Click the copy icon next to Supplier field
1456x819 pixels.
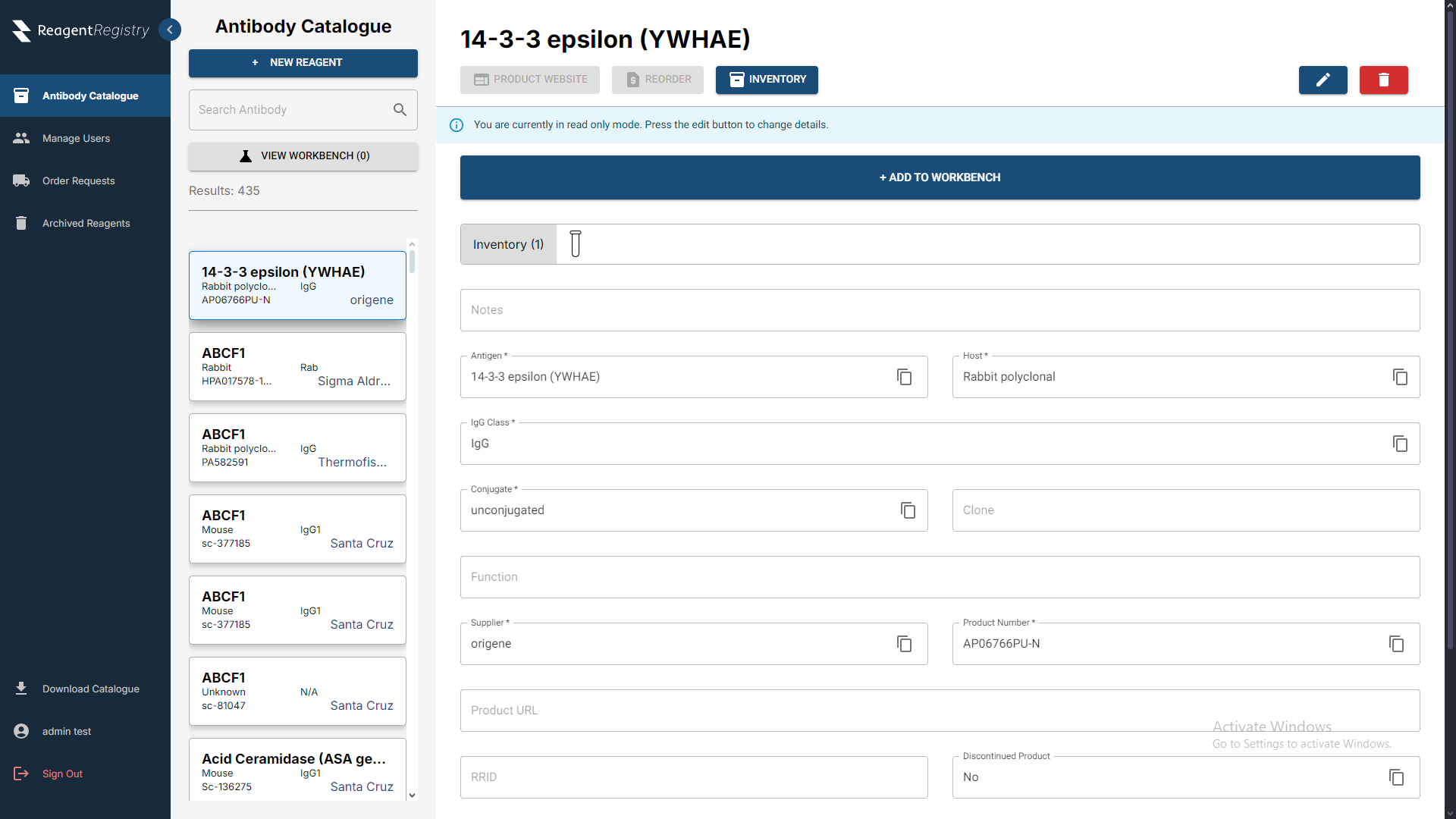click(905, 643)
